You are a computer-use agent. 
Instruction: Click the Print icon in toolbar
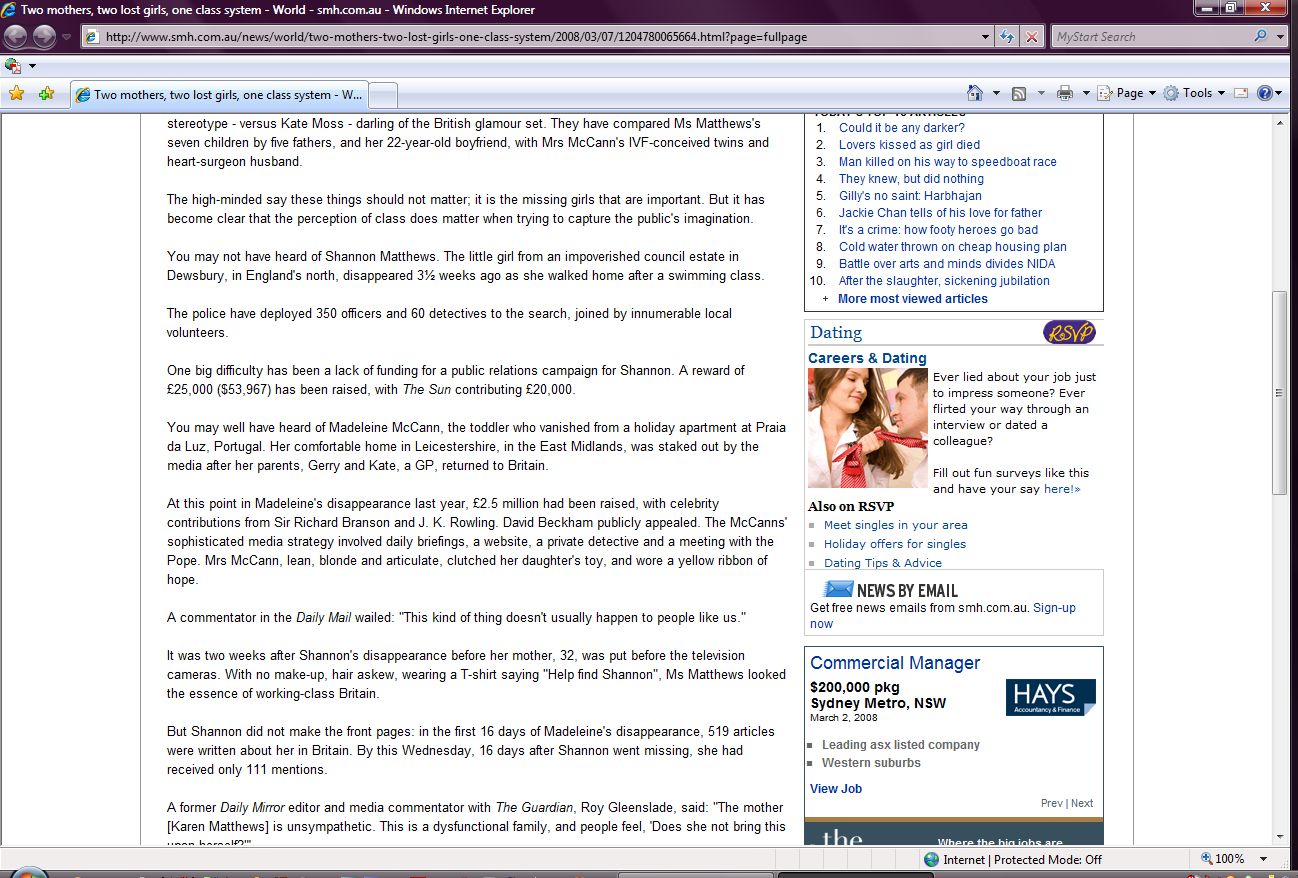tap(1064, 93)
